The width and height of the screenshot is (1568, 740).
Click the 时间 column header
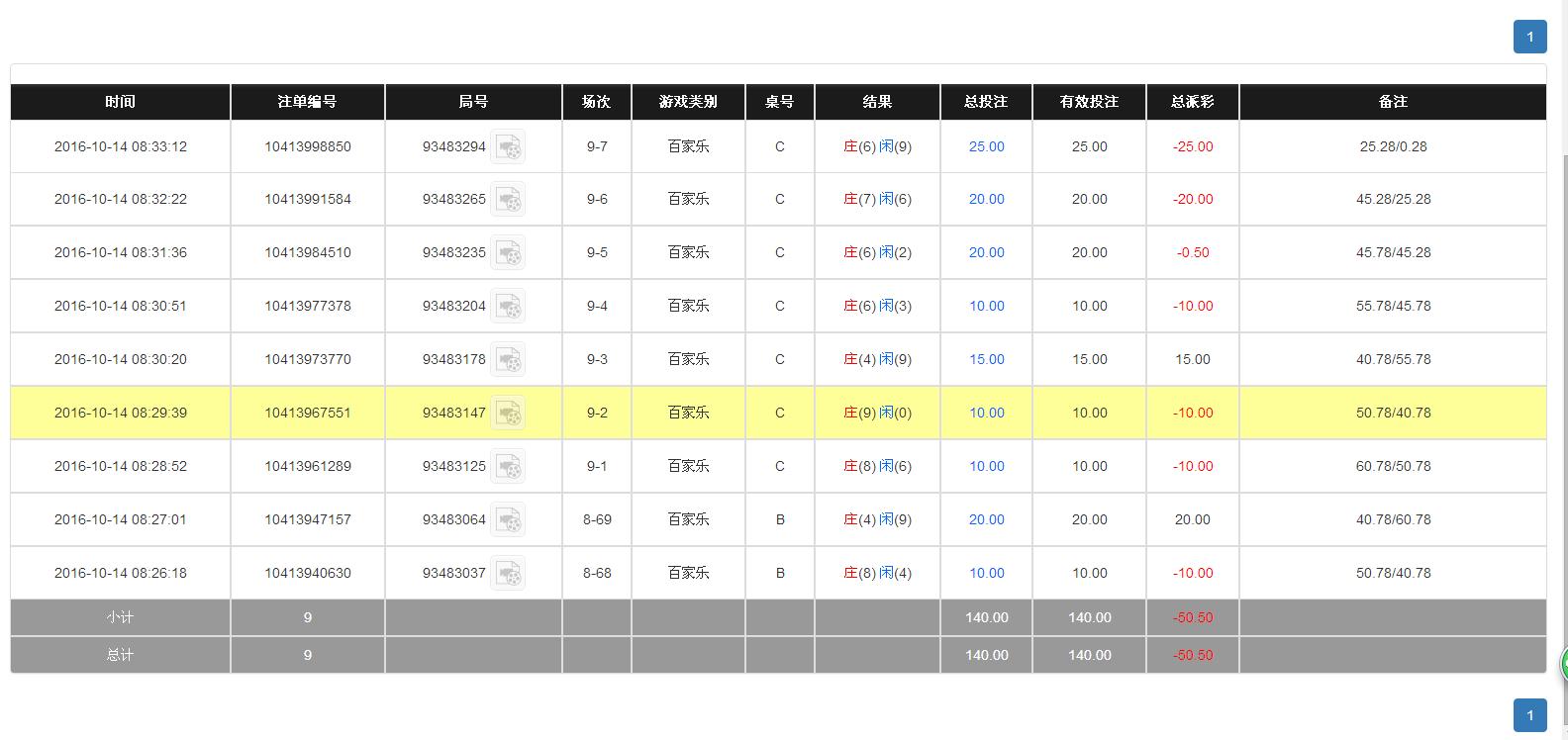pyautogui.click(x=120, y=102)
